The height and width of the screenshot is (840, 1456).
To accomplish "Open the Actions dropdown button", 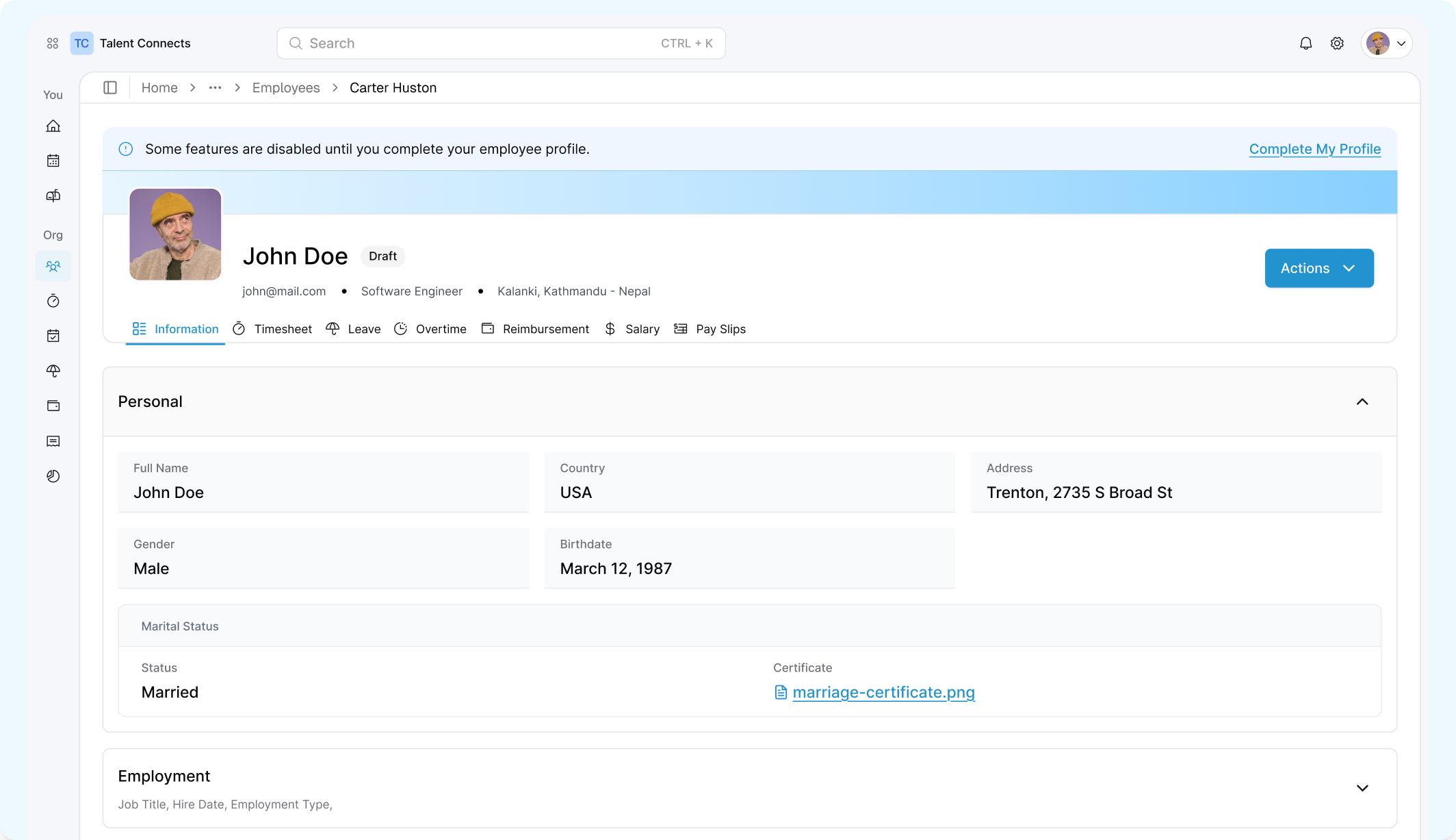I will tap(1318, 268).
